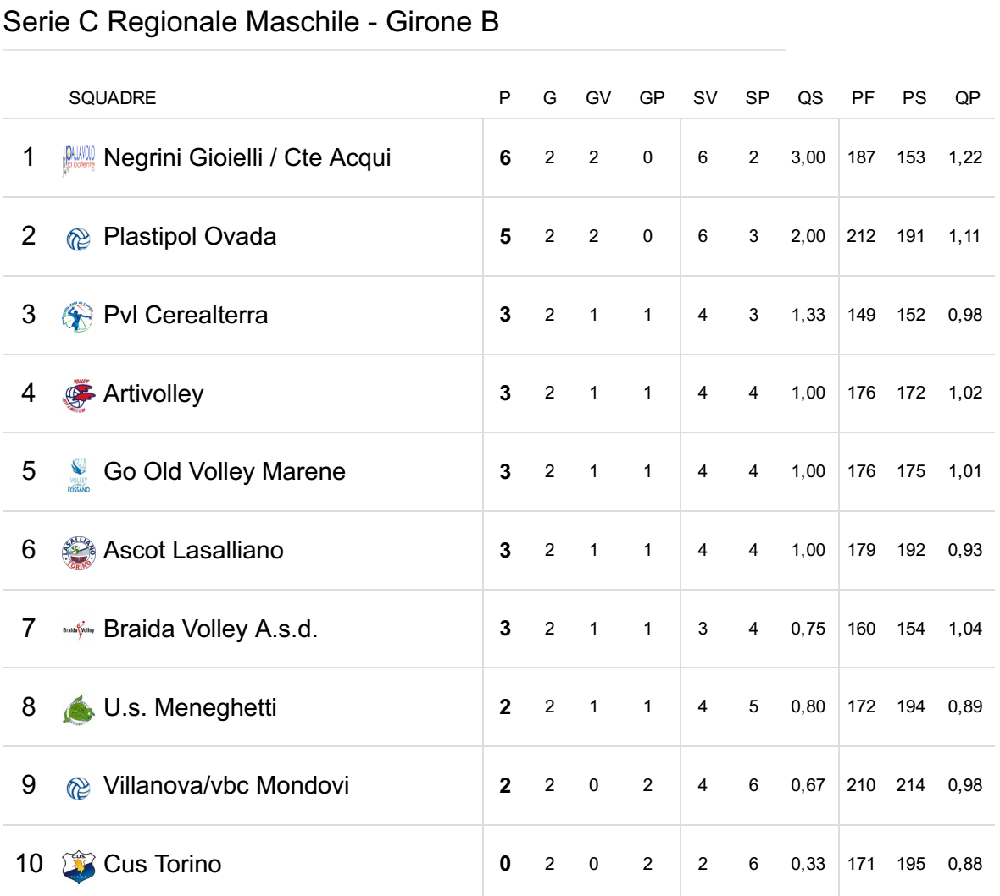Click the Plastipol Ovada volleyball logo
Image resolution: width=1000 pixels, height=896 pixels.
[x=79, y=239]
